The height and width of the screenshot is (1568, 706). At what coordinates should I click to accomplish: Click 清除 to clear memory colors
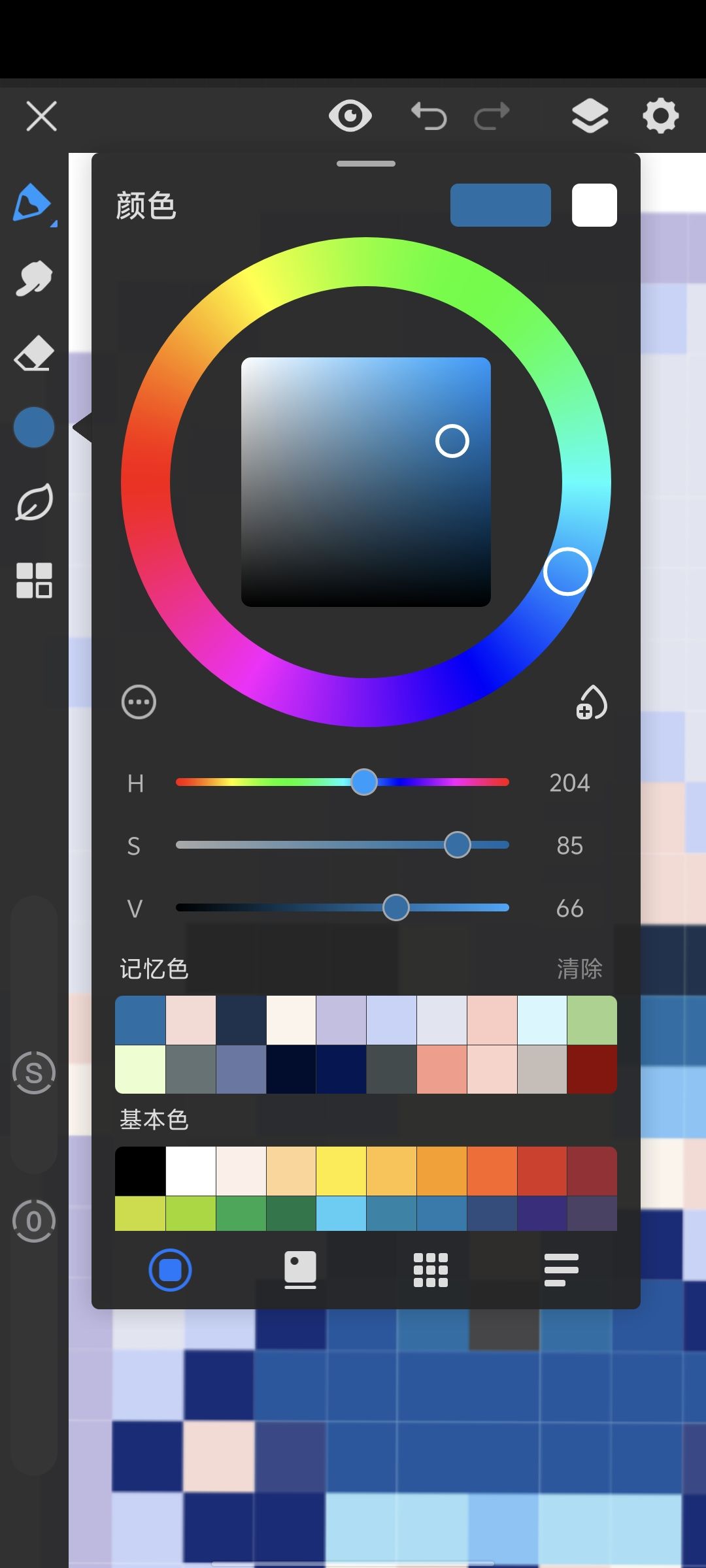[580, 968]
